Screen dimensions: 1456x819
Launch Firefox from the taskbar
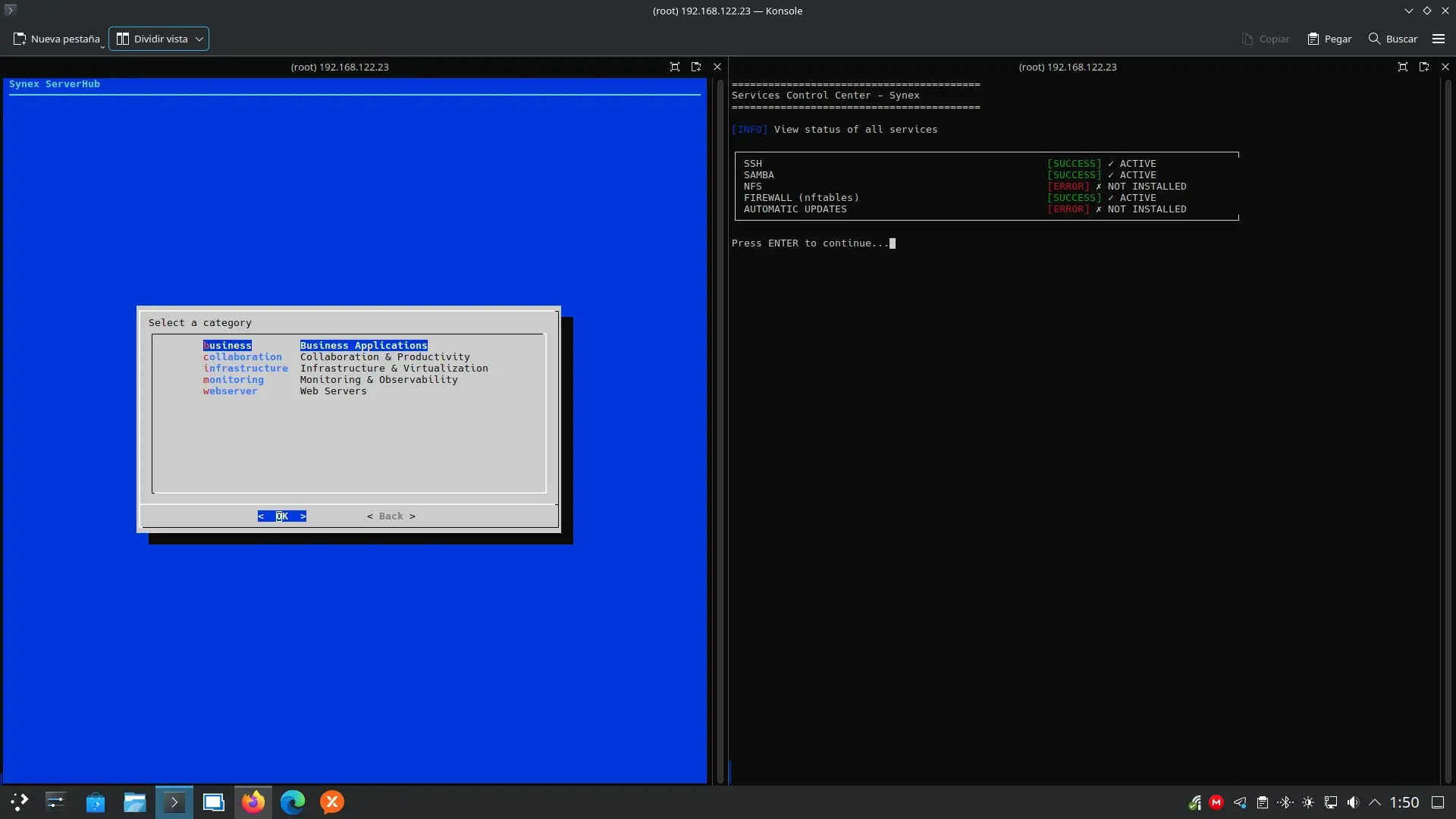coord(253,802)
